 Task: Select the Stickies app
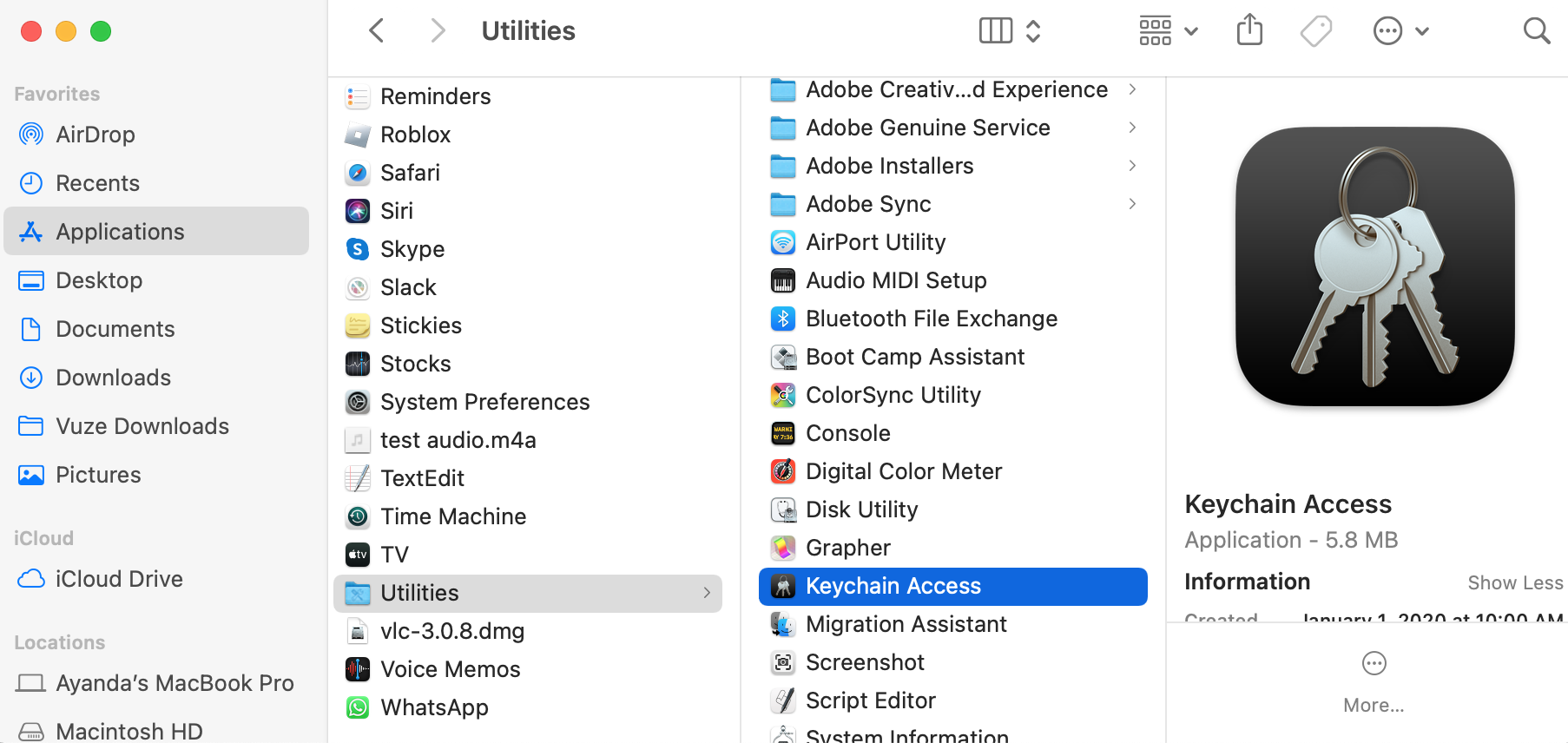click(x=528, y=325)
